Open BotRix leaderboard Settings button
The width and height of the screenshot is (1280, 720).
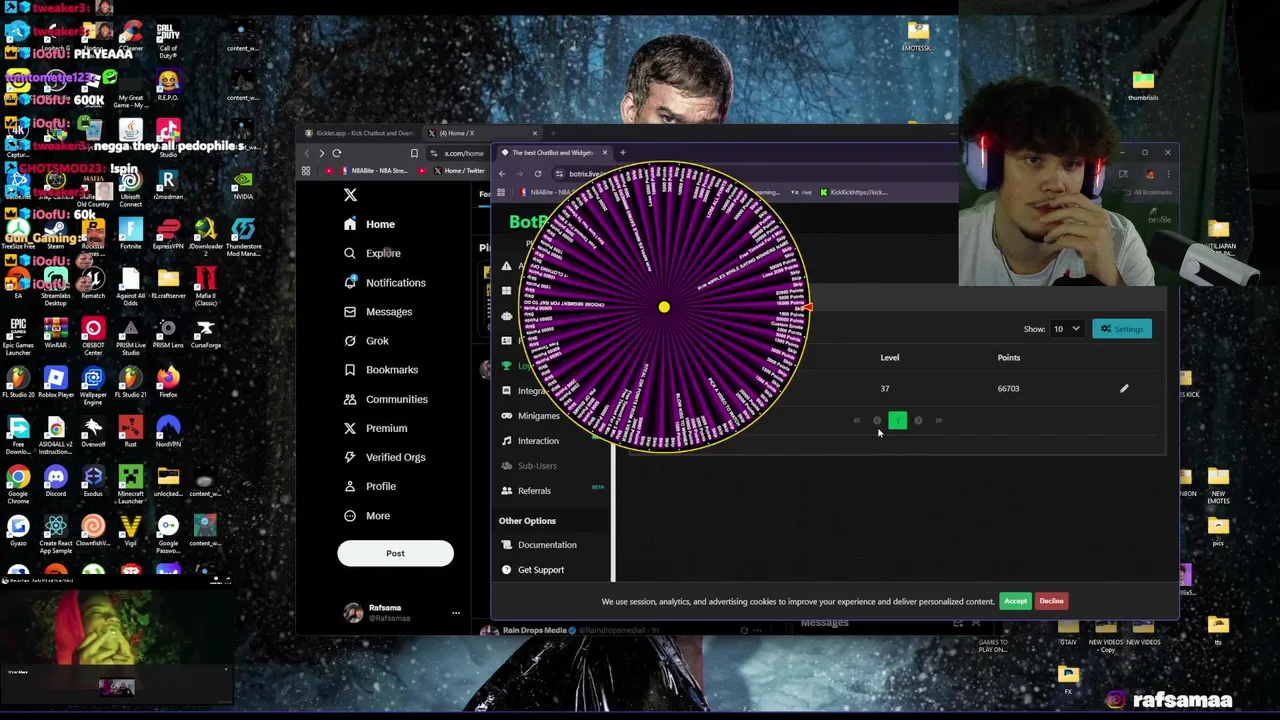tap(1122, 329)
